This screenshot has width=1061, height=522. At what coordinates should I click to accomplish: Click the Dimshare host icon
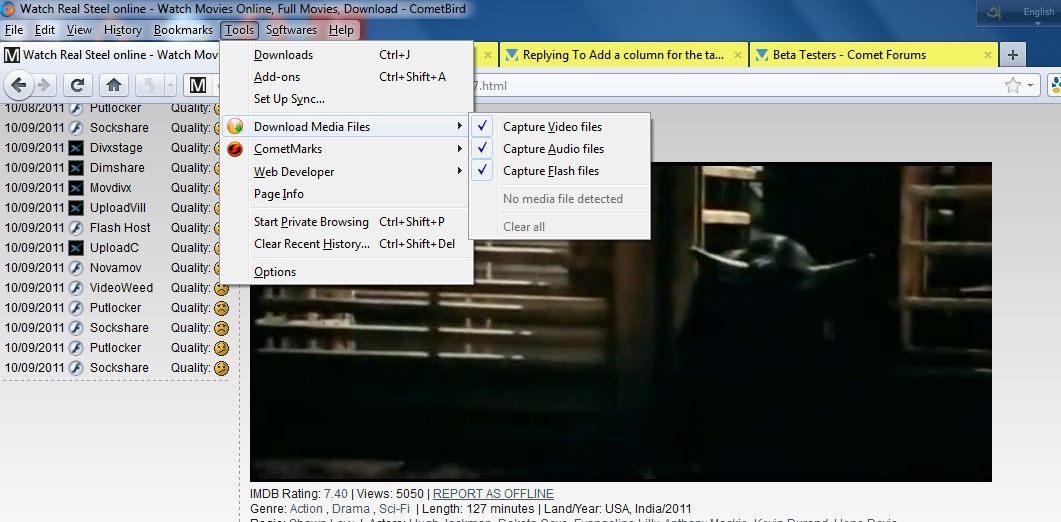click(x=76, y=168)
